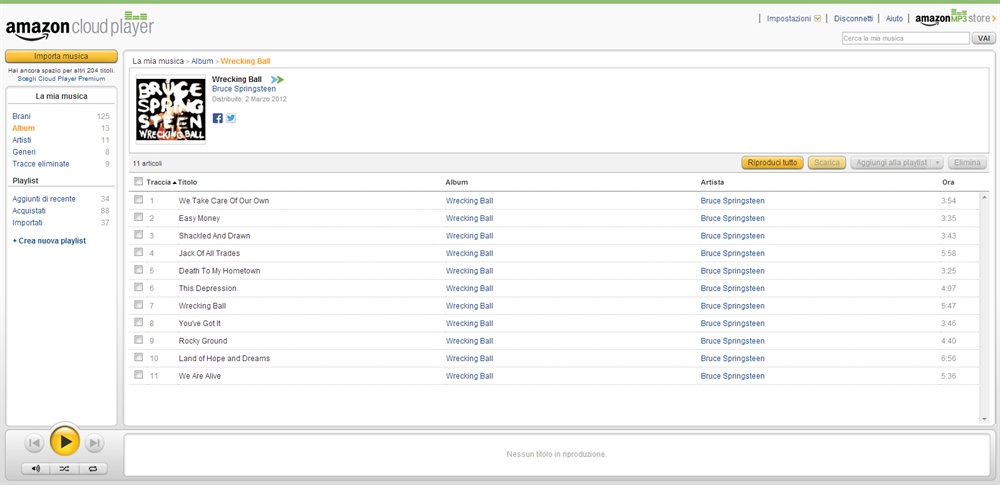The image size is (1000, 485).
Task: Click the green arrows beside Wrecking Ball title
Action: tap(277, 80)
